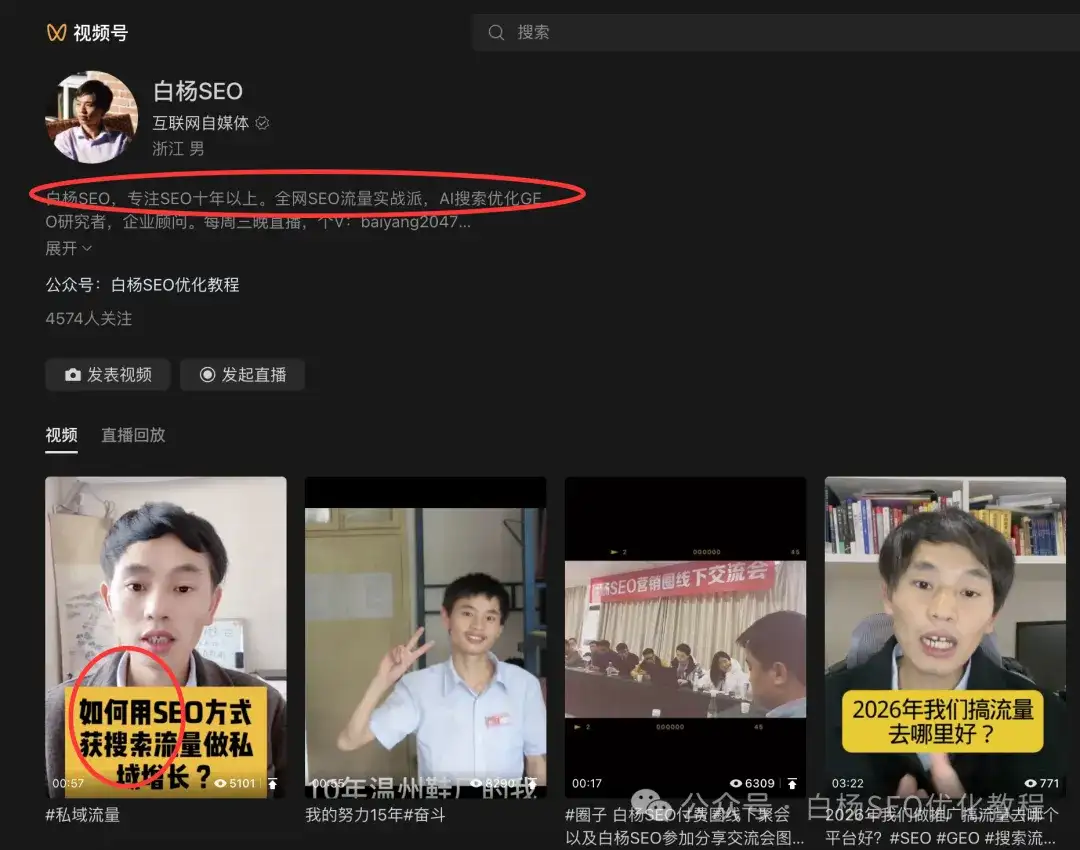Click the verified badge beside 互联网自媒体
Screen dimensions: 1080x850
[262, 123]
